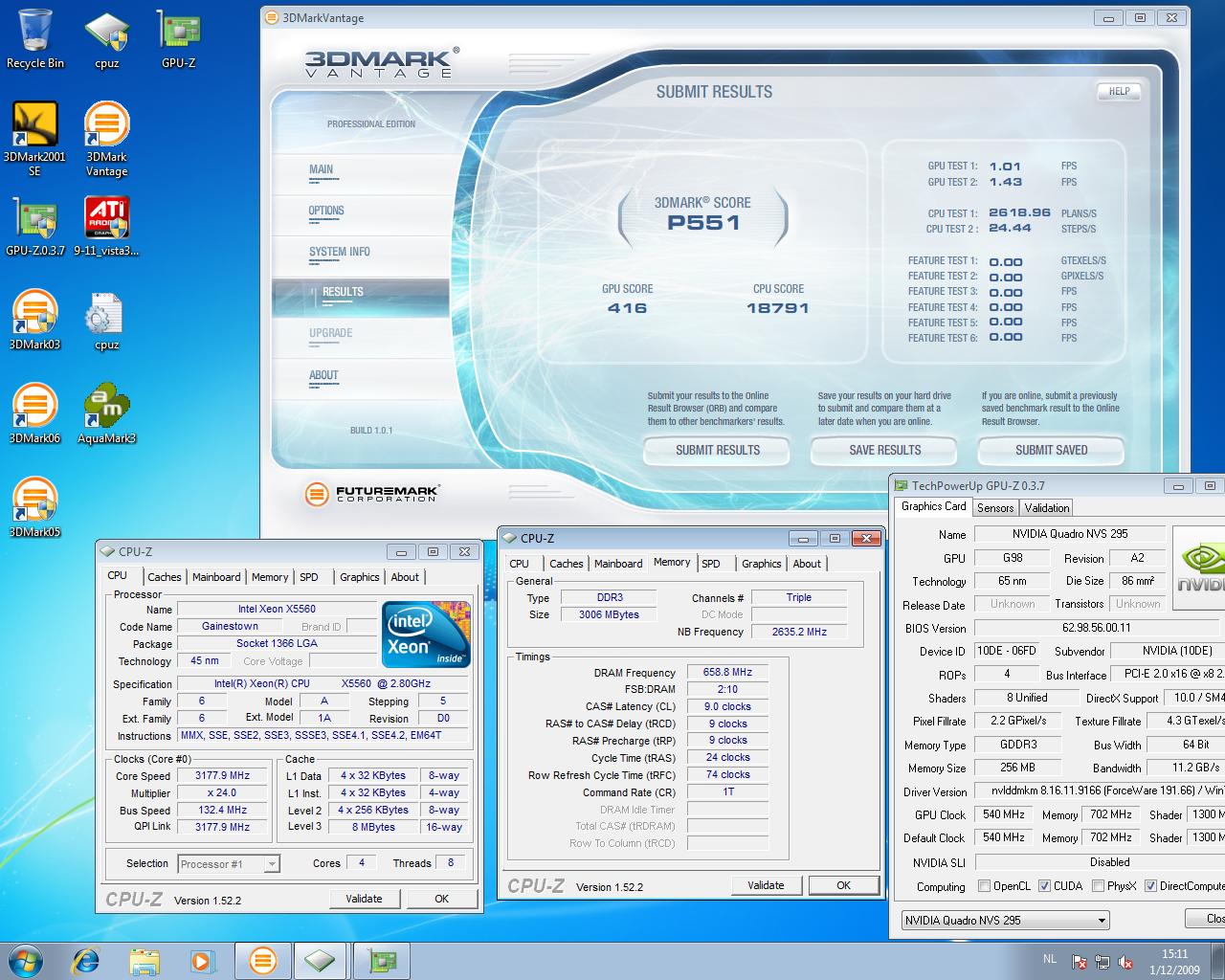Open MAIN section in 3DMark Vantage
The height and width of the screenshot is (980, 1225).
[x=322, y=169]
